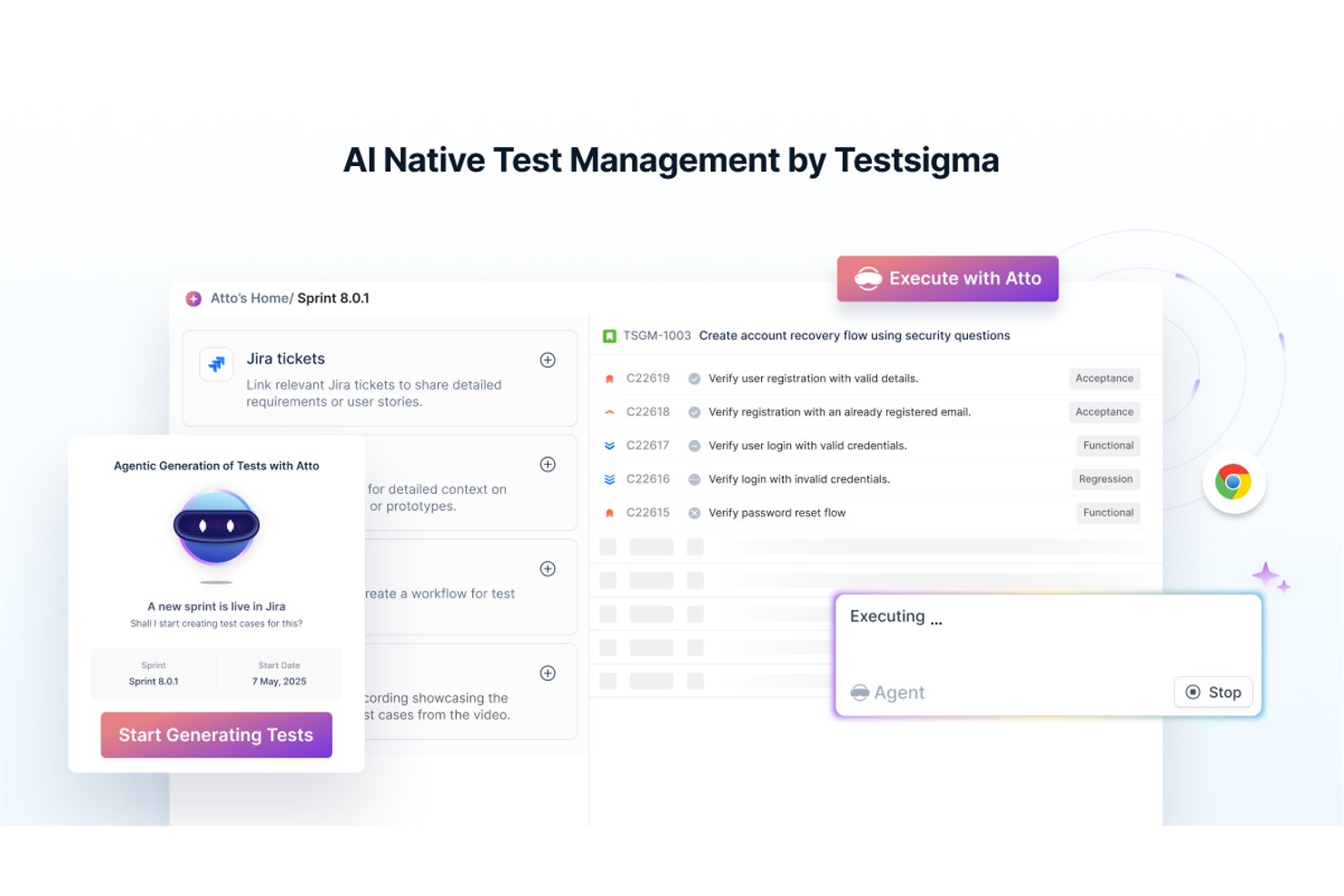Click Atto's Home breadcrumb link
The image size is (1344, 896).
[250, 298]
